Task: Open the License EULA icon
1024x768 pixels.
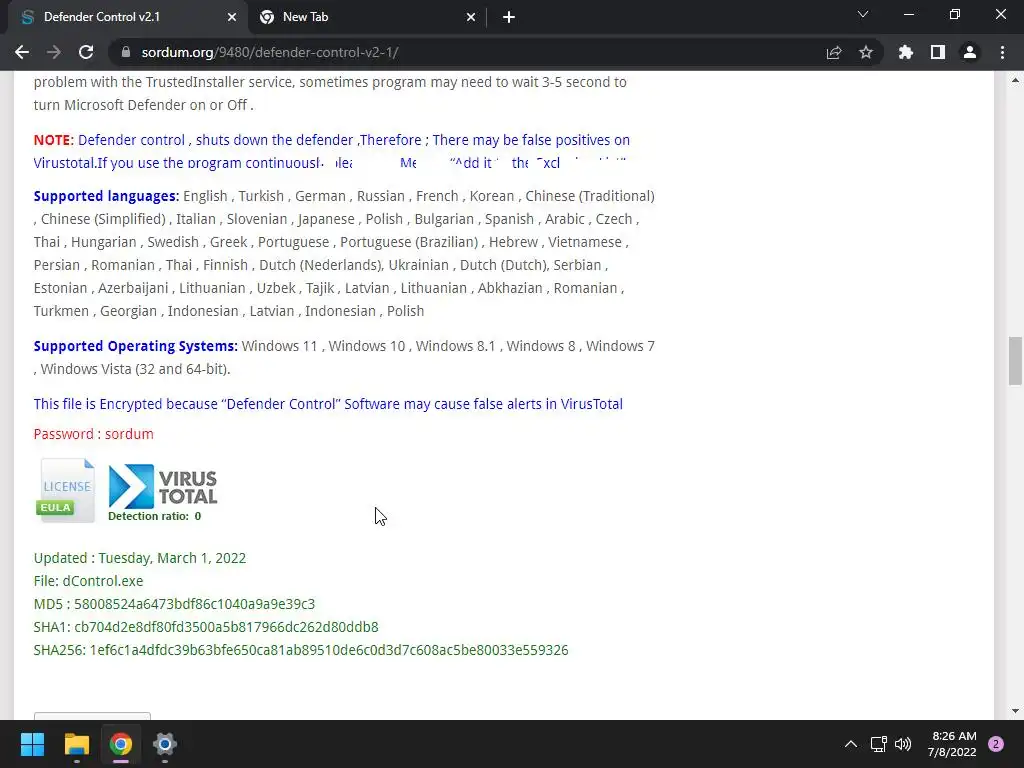Action: click(x=65, y=490)
